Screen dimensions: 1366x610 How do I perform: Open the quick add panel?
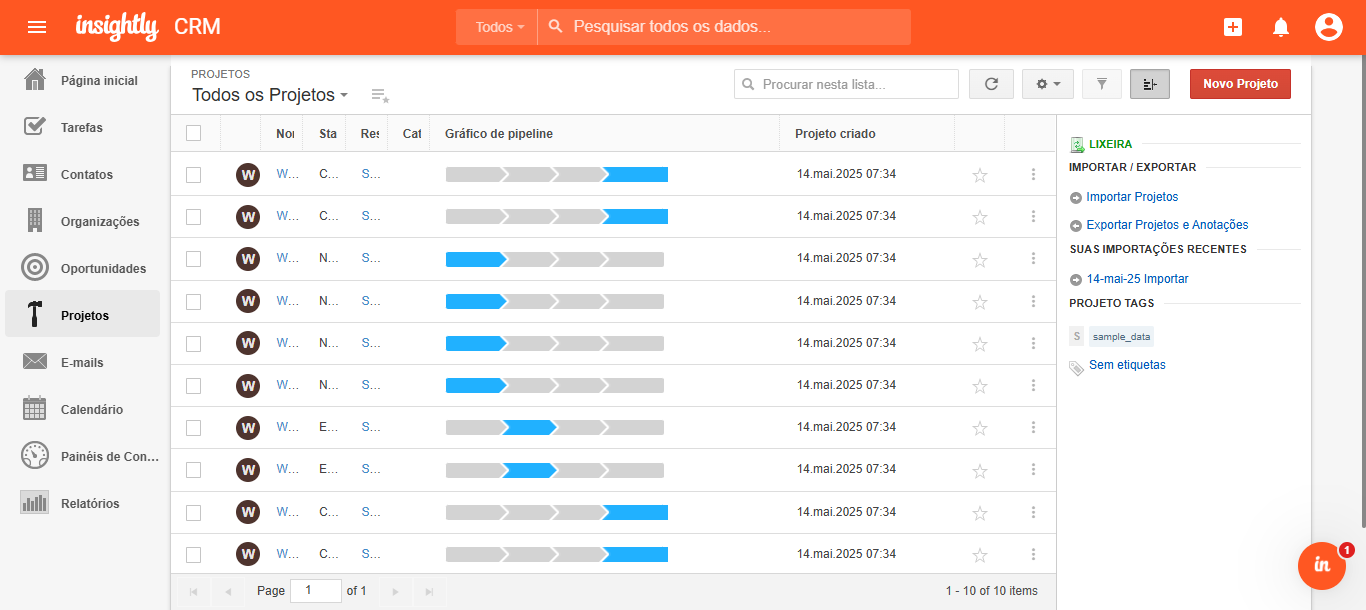[1233, 27]
